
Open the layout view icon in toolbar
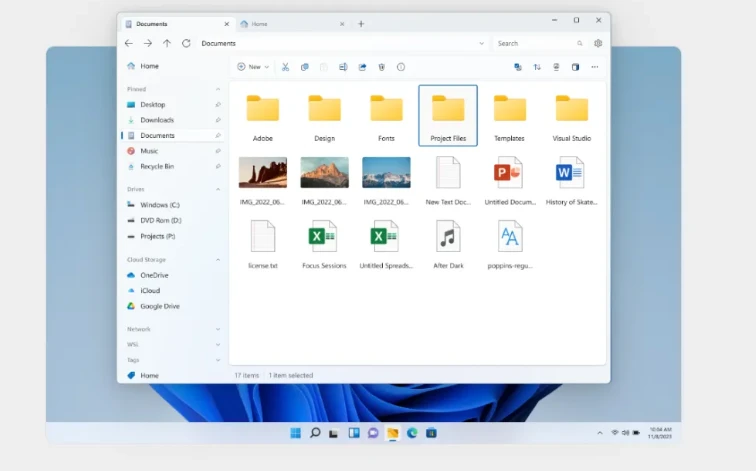[x=556, y=67]
